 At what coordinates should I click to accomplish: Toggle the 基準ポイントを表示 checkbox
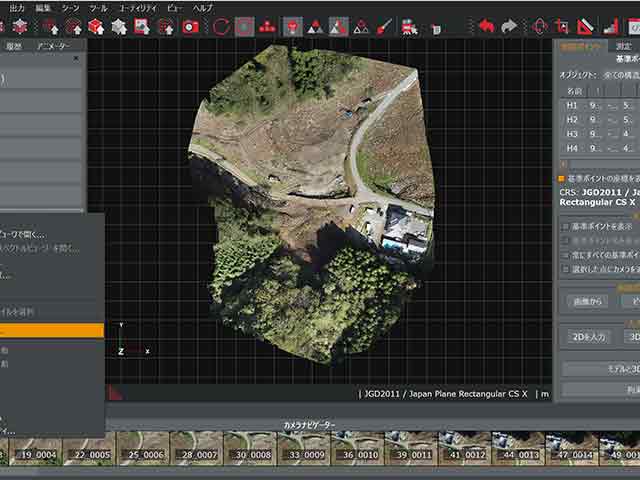565,227
